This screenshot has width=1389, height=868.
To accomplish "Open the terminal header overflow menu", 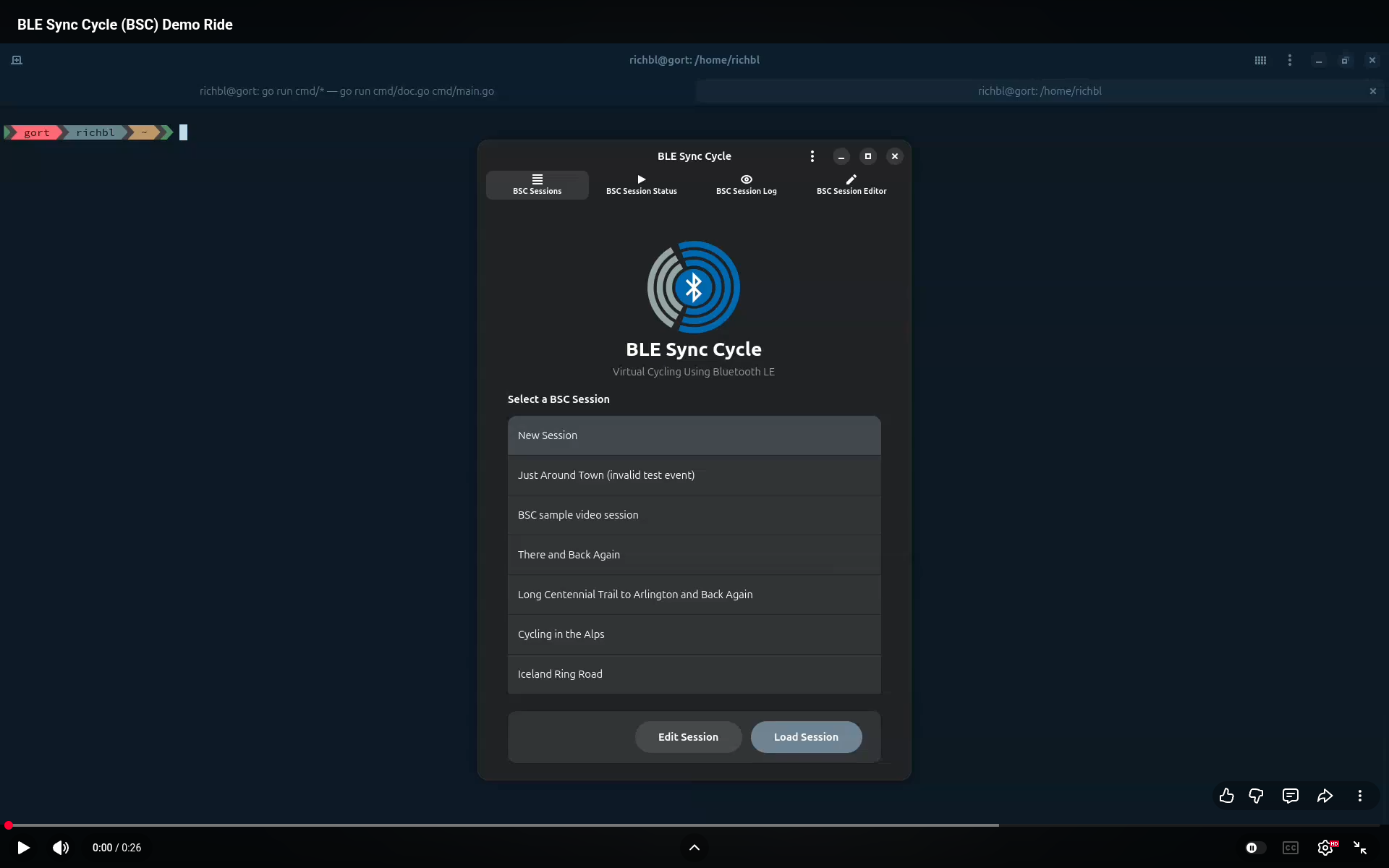I will (x=1291, y=60).
